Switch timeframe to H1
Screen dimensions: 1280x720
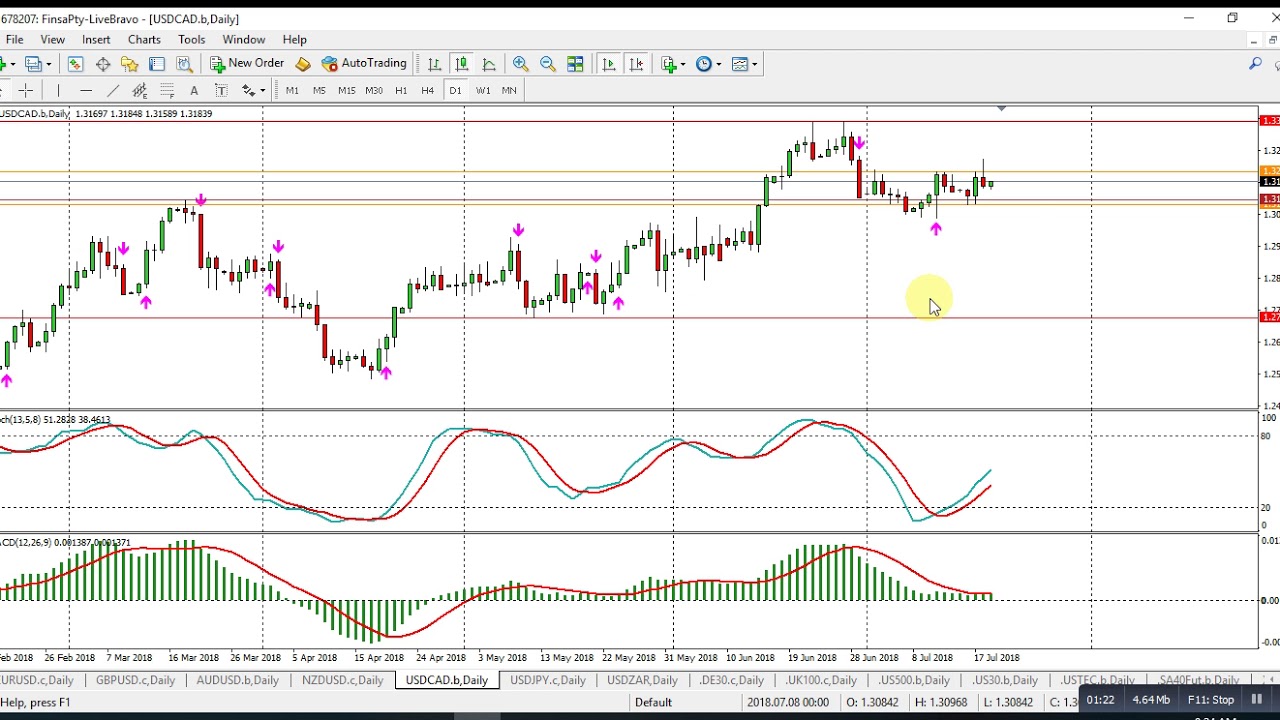click(x=401, y=91)
